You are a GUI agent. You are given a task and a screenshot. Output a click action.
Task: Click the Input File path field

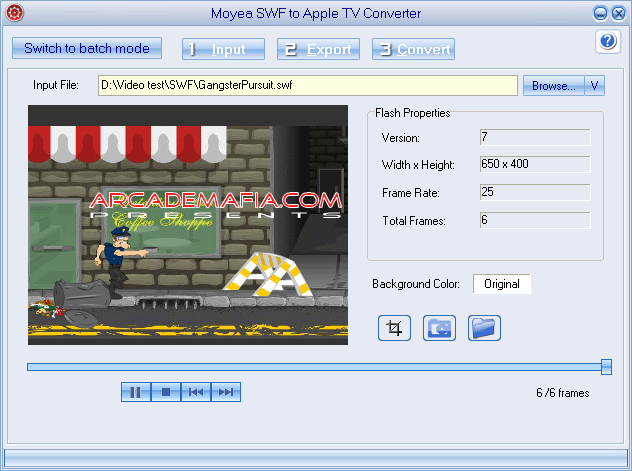(x=308, y=86)
